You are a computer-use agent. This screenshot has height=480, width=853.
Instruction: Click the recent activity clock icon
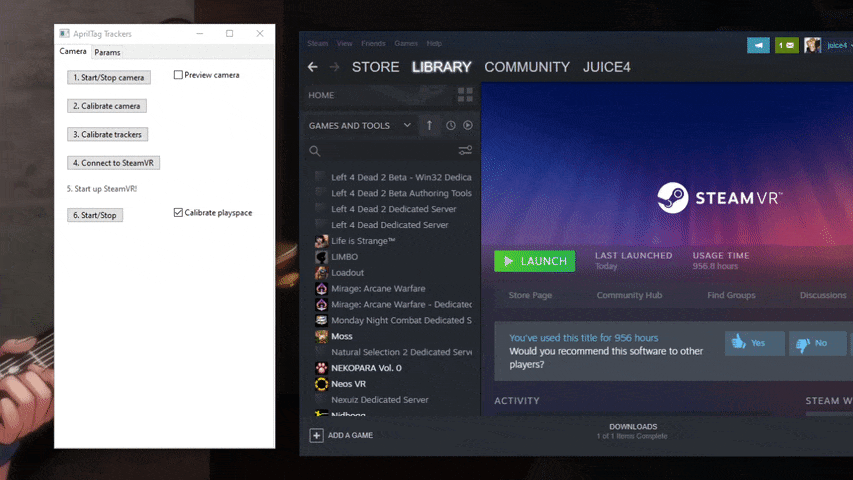tap(450, 125)
